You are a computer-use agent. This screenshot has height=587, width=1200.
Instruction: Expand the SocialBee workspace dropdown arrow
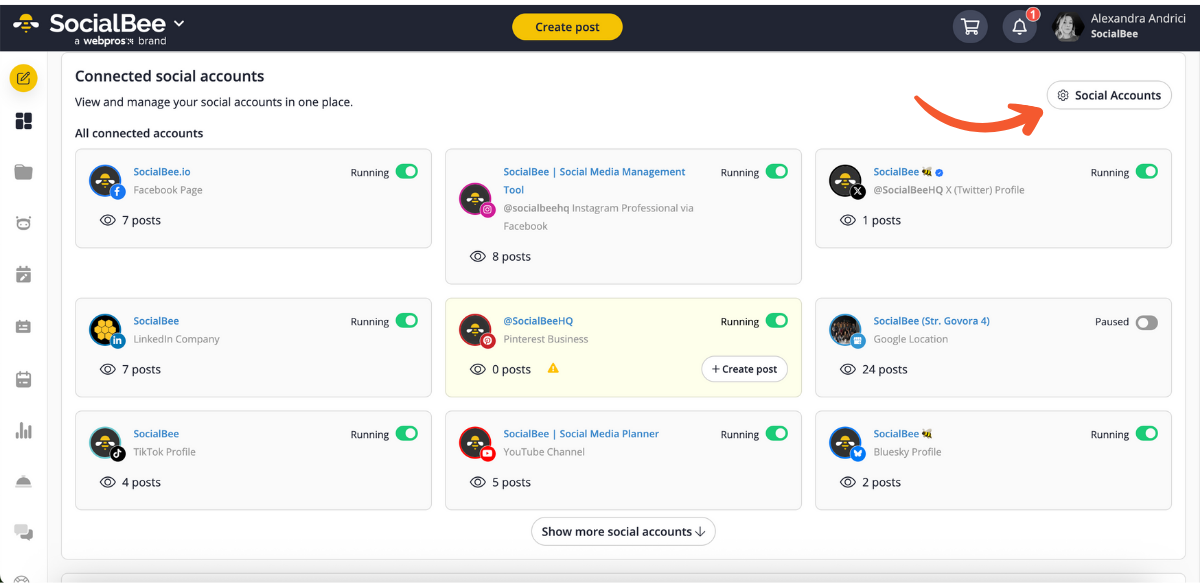click(179, 23)
